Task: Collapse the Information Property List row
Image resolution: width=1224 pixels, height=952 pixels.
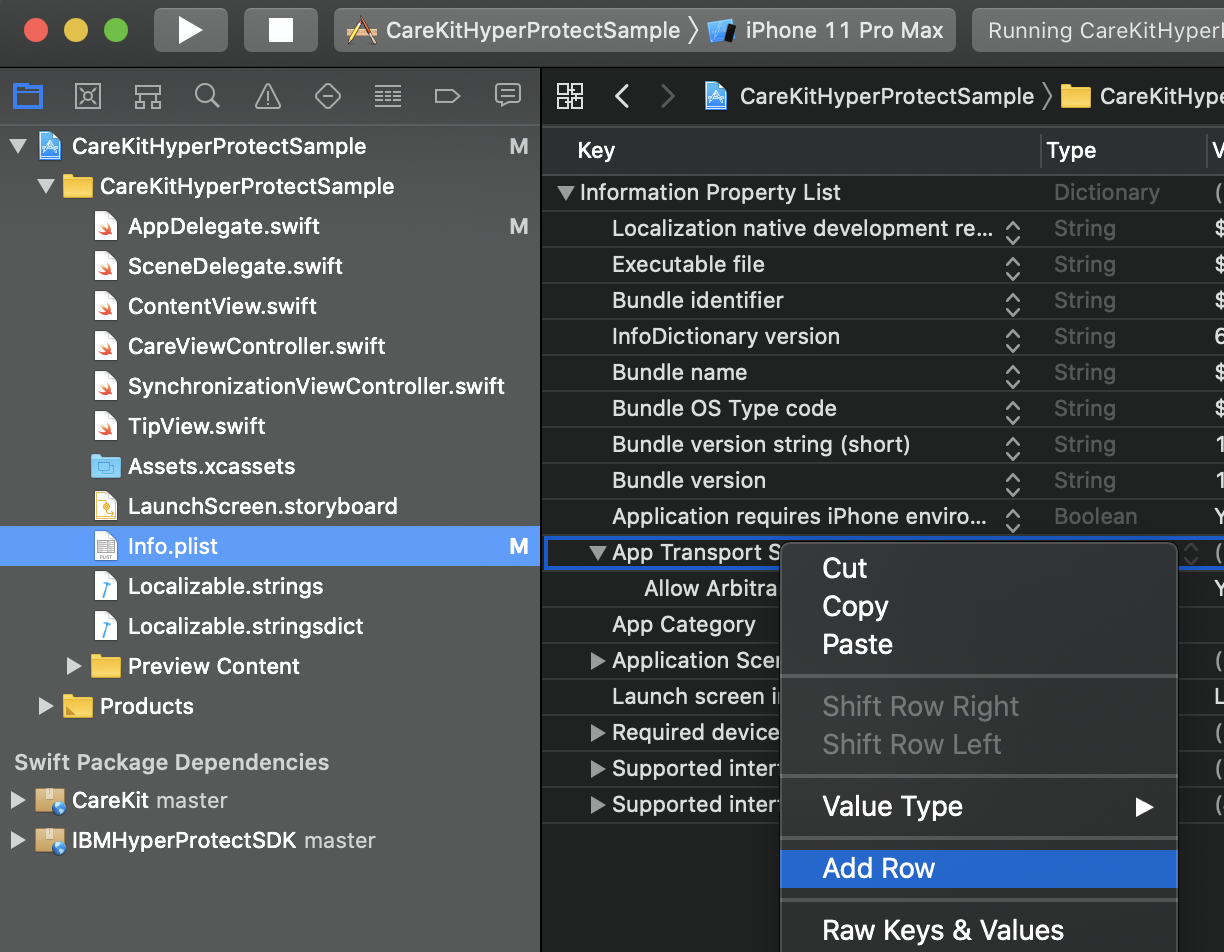Action: click(567, 192)
